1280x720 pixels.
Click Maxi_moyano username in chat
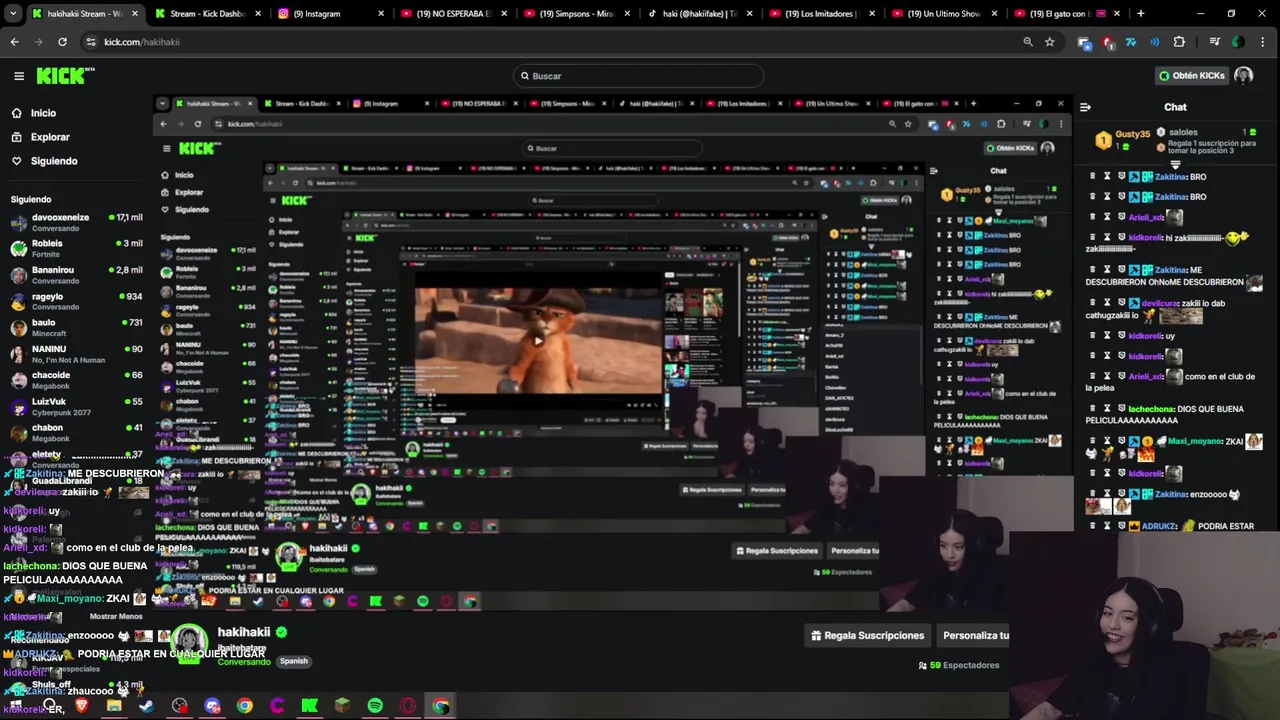coord(1194,441)
